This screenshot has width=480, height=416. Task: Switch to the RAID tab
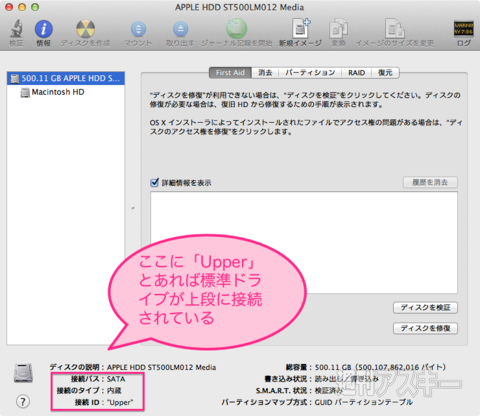[356, 73]
